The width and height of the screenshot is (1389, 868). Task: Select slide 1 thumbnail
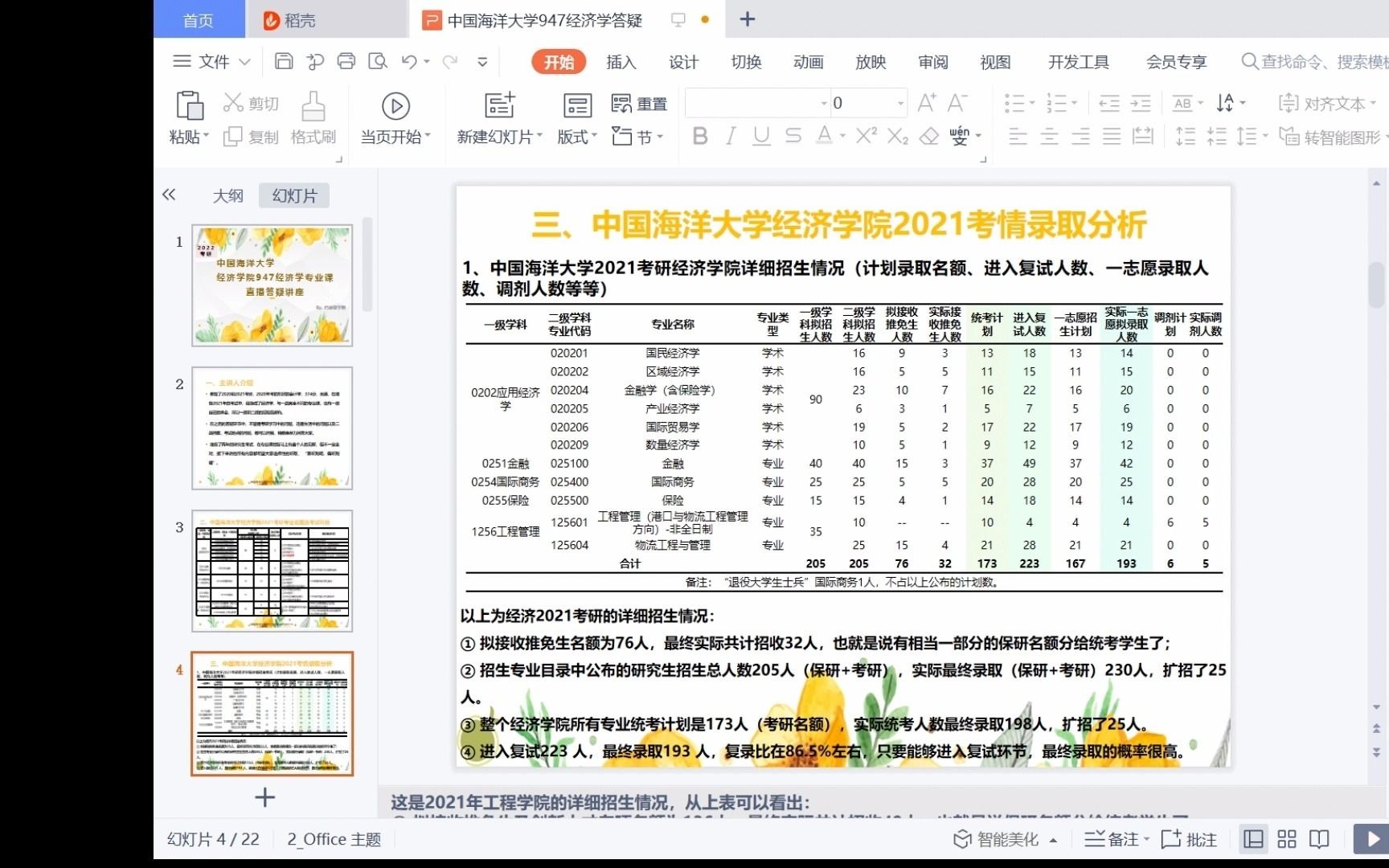pos(272,285)
